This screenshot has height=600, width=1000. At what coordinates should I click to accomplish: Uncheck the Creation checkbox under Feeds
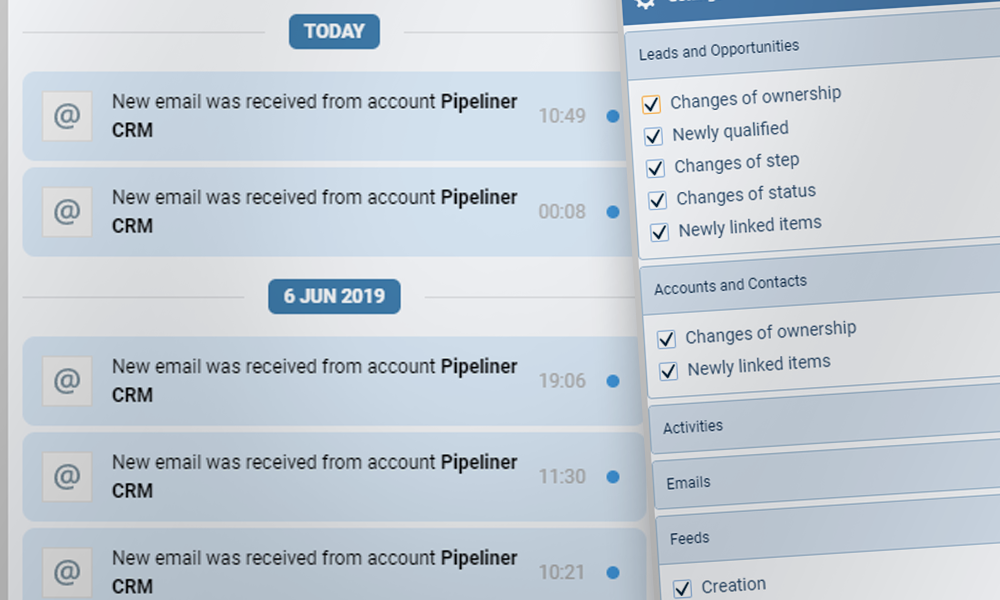[682, 589]
